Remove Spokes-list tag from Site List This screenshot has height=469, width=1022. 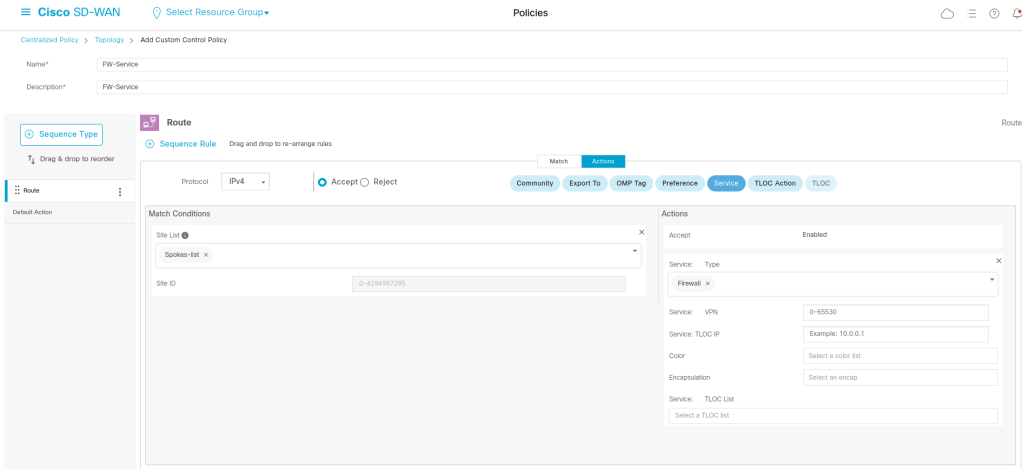pyautogui.click(x=206, y=255)
